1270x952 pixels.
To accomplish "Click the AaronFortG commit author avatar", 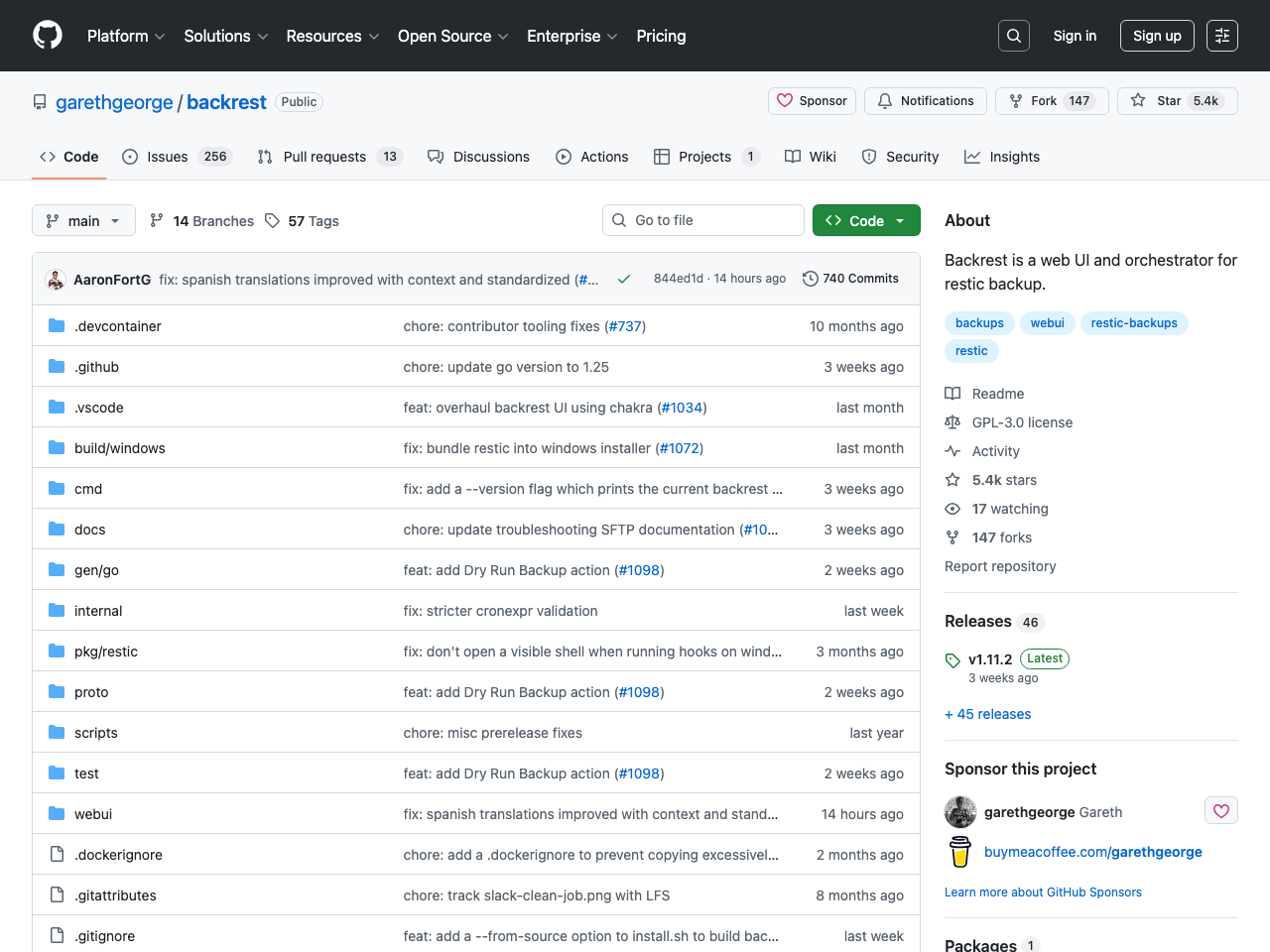I will pyautogui.click(x=57, y=280).
